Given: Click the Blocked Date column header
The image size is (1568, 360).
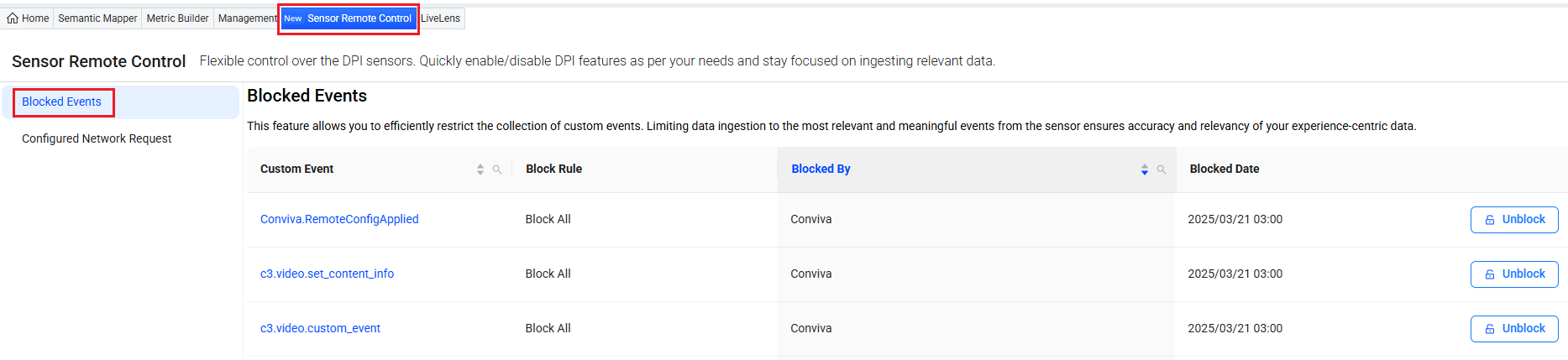Looking at the screenshot, I should coord(1224,170).
